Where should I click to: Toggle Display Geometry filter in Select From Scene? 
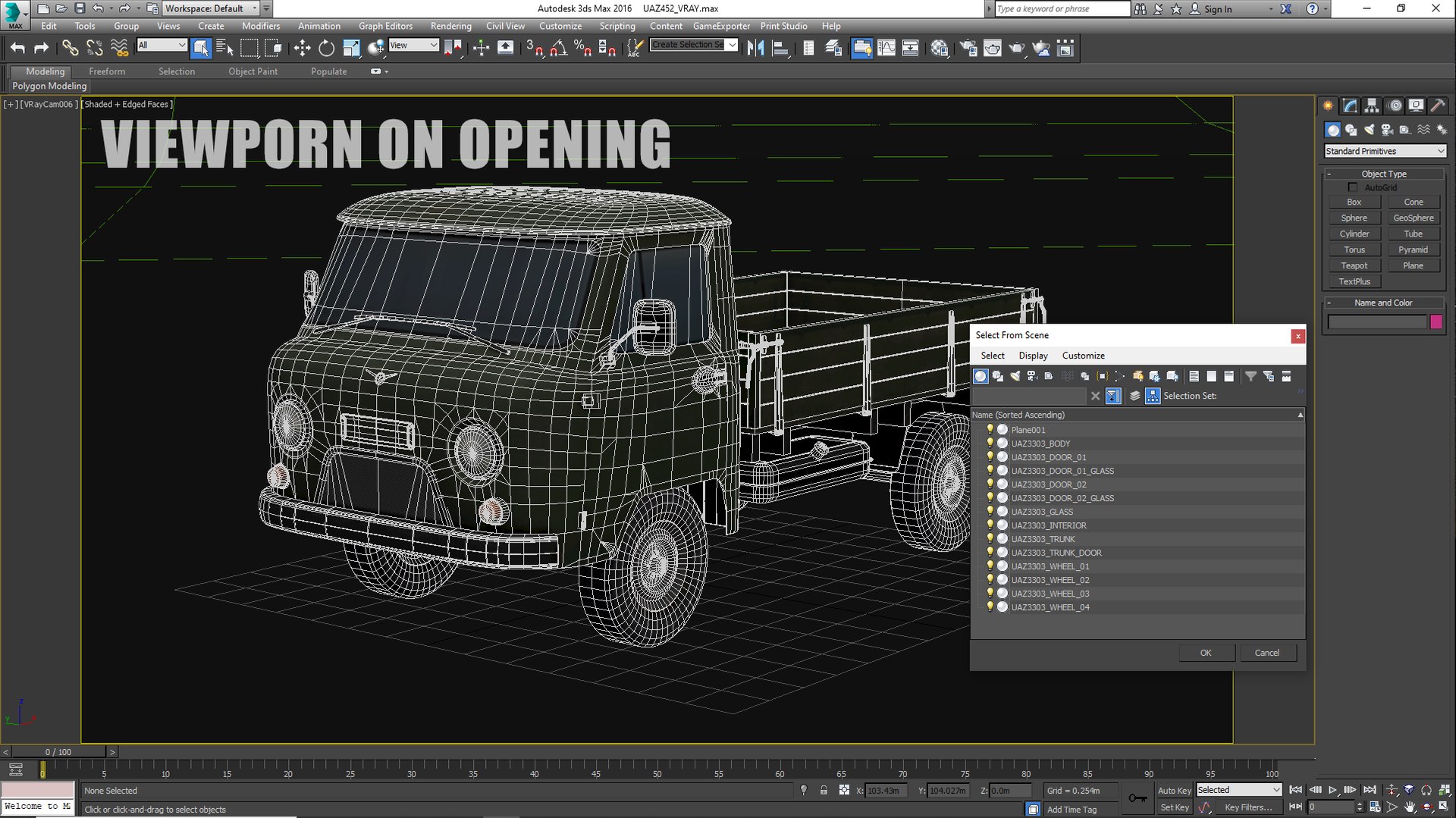click(981, 377)
